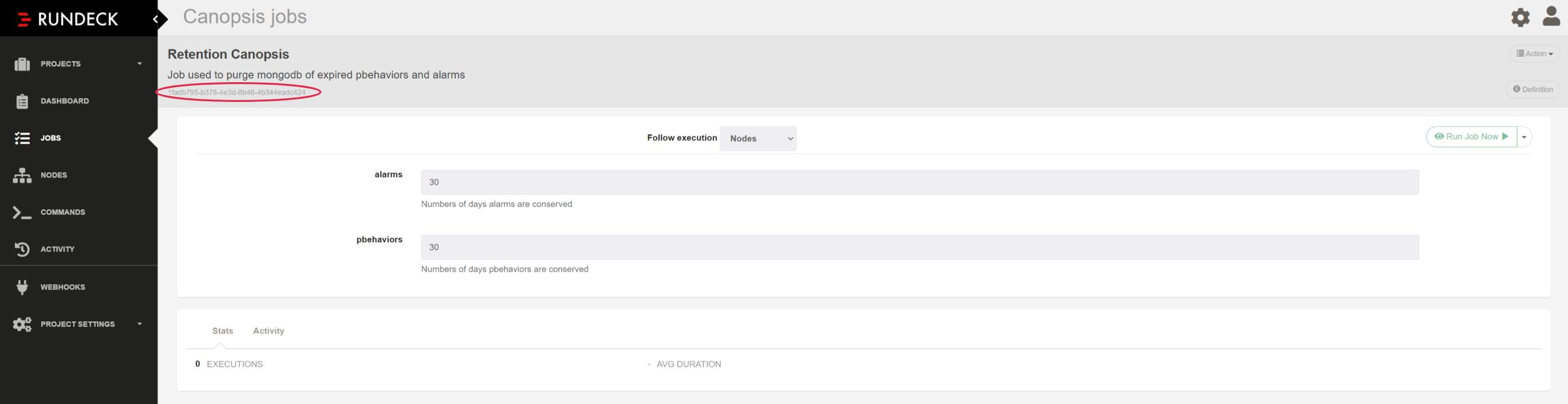This screenshot has width=1568, height=404.
Task: Click the Follow execution label
Action: coord(682,138)
